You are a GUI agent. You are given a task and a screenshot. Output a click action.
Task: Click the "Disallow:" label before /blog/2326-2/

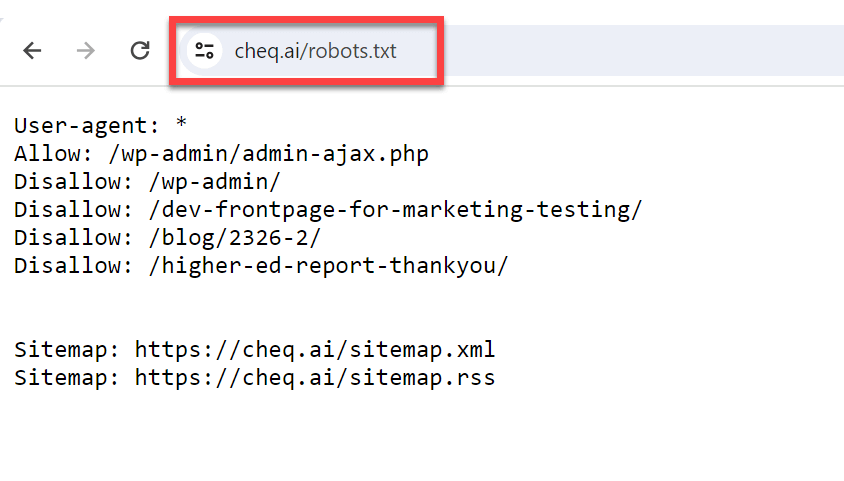pyautogui.click(x=73, y=237)
